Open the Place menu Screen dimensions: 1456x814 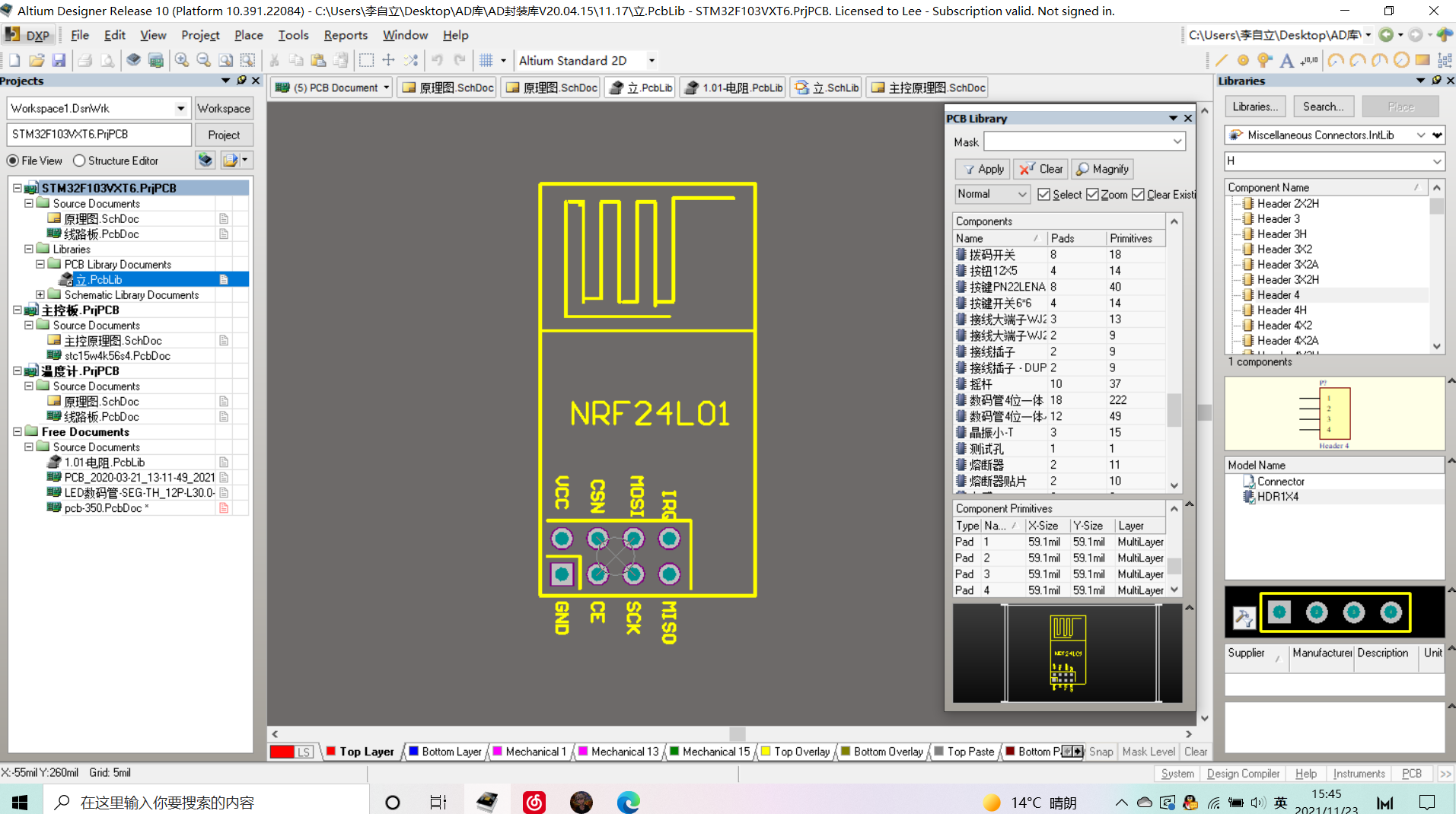pos(248,35)
